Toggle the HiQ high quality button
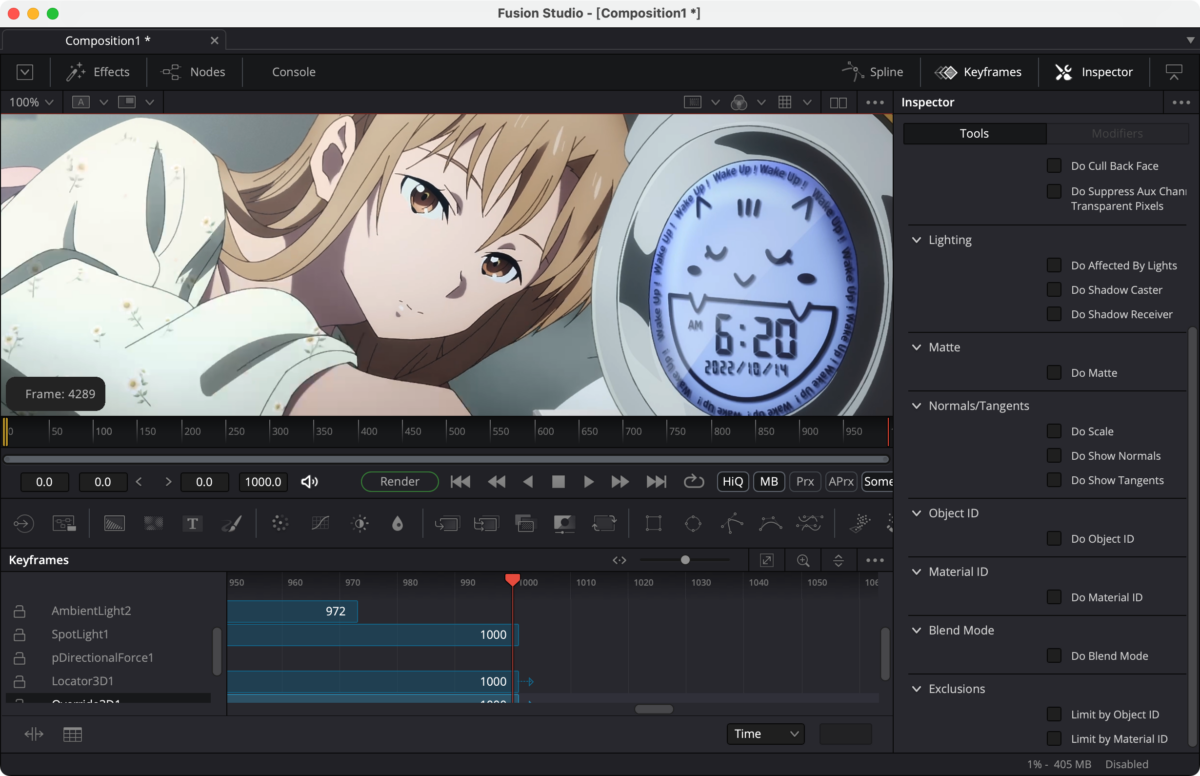Screen dimensions: 1200x776 [733, 482]
